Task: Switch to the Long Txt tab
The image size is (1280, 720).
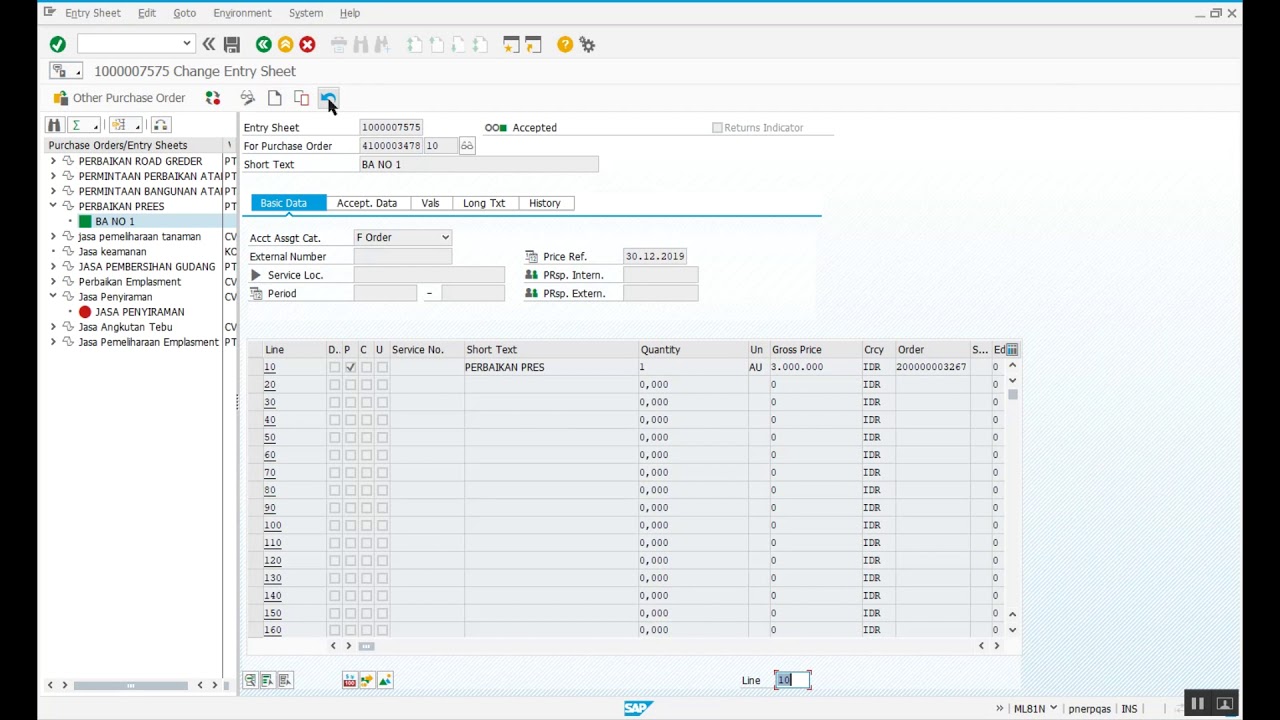Action: 484,203
